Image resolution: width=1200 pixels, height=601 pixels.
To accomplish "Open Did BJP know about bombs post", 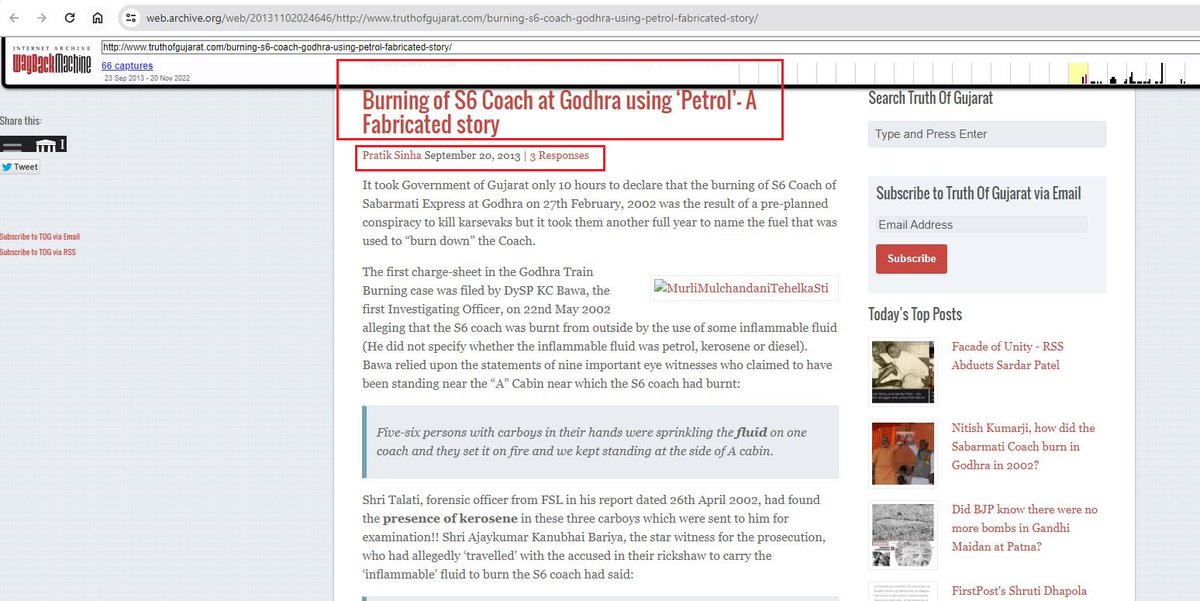I will click(x=1024, y=527).
